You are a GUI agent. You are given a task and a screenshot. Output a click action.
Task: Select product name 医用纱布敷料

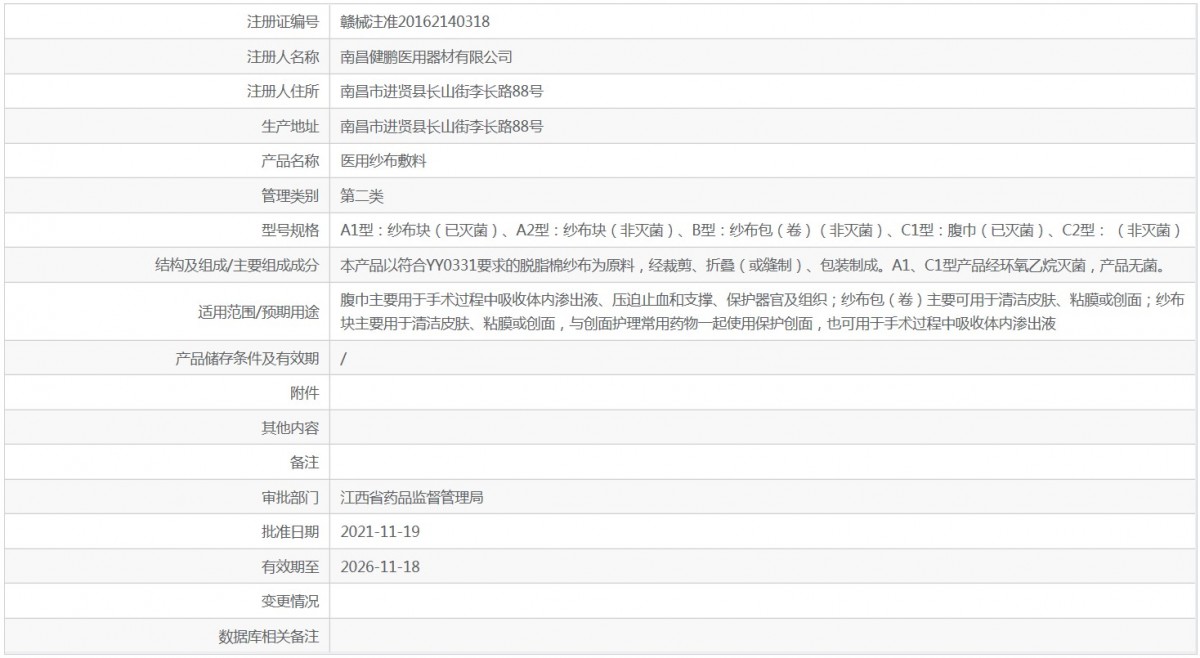pos(384,160)
